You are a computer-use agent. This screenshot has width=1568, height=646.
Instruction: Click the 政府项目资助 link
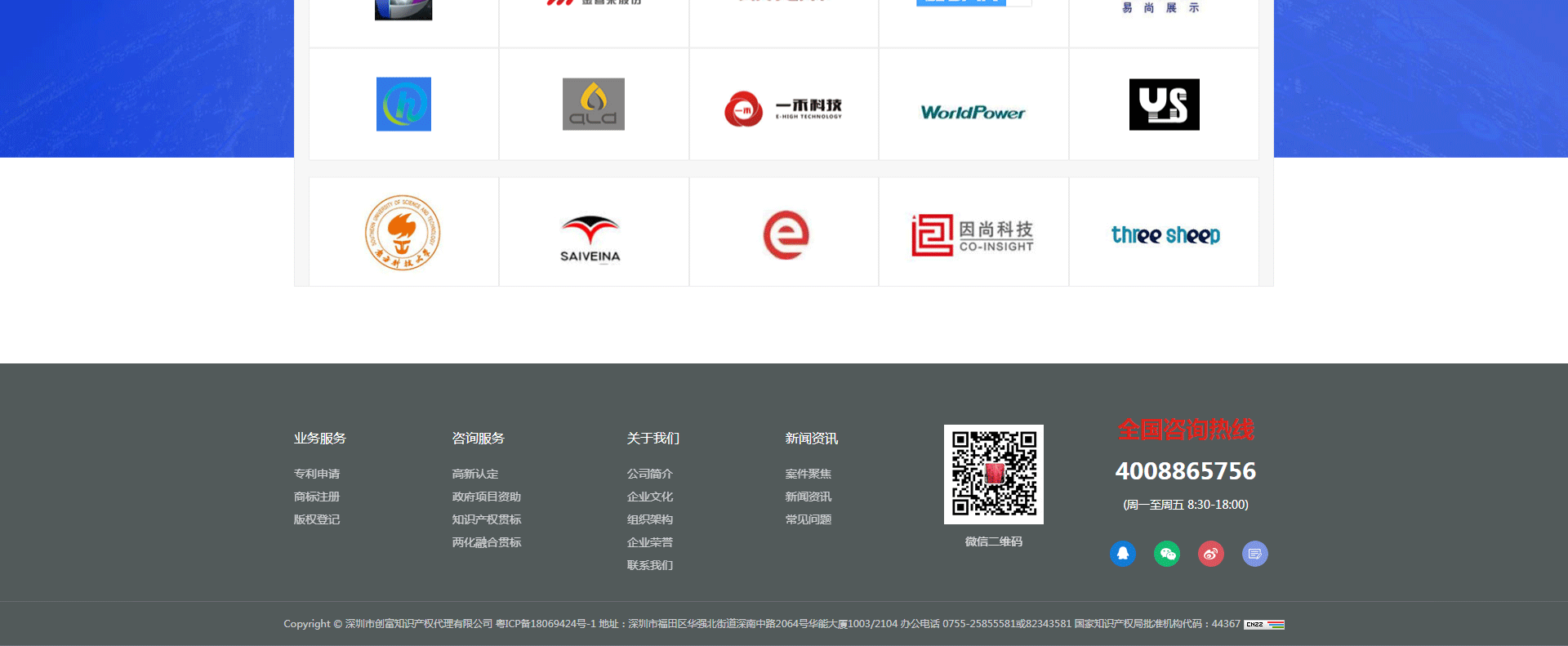[487, 497]
